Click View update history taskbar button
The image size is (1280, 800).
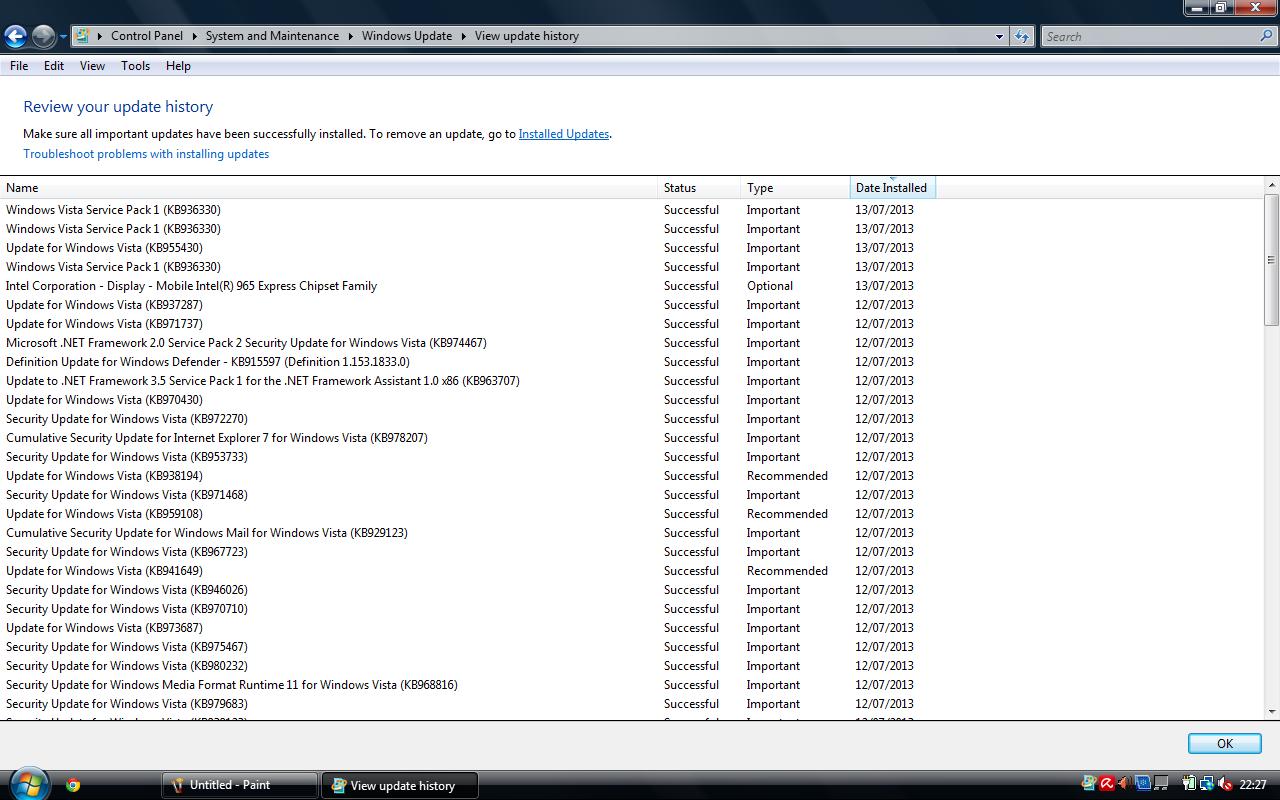pos(400,785)
